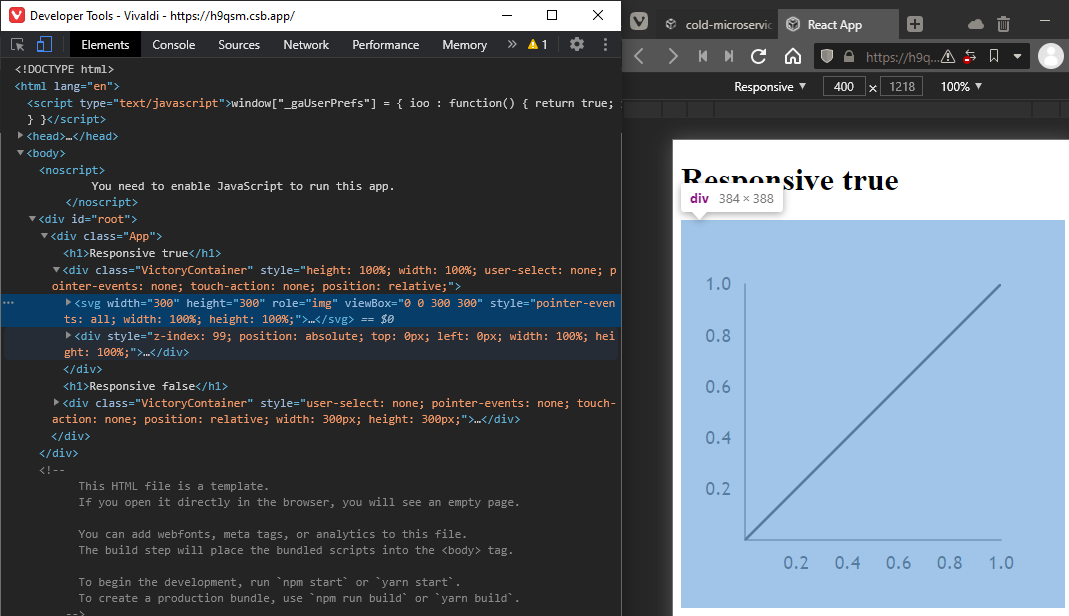Expand the head node in the DOM tree
This screenshot has height=616, width=1069.
[23, 135]
